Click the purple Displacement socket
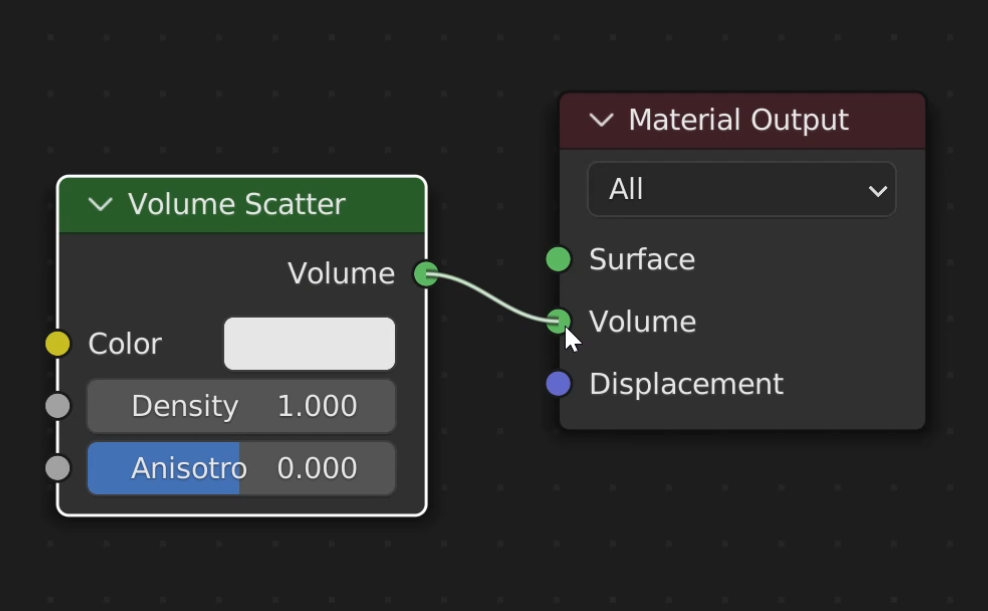Viewport: 988px width, 611px height. tap(558, 384)
